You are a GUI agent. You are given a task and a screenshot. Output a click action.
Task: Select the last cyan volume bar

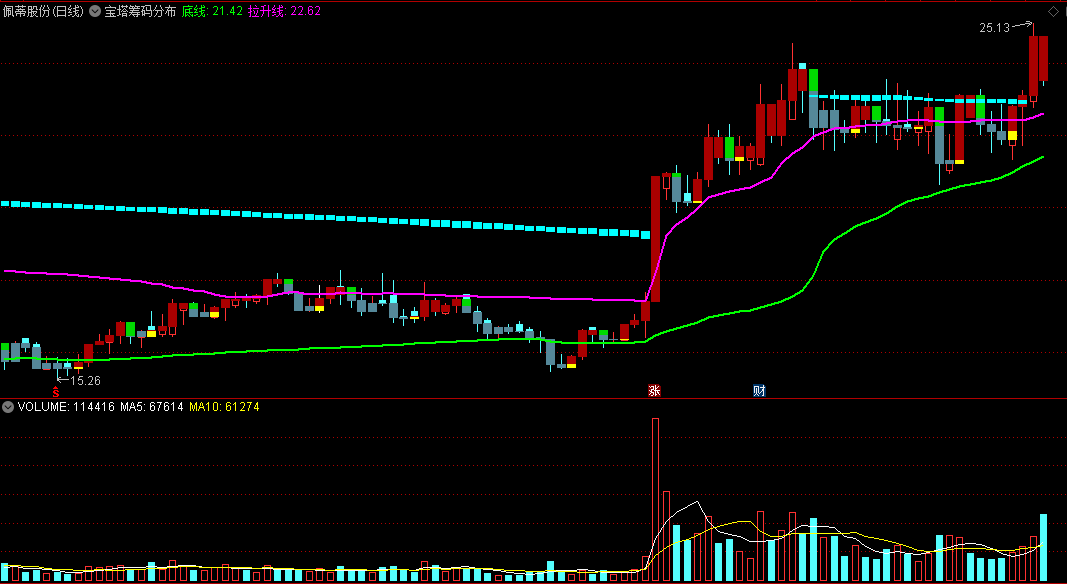click(x=1043, y=548)
